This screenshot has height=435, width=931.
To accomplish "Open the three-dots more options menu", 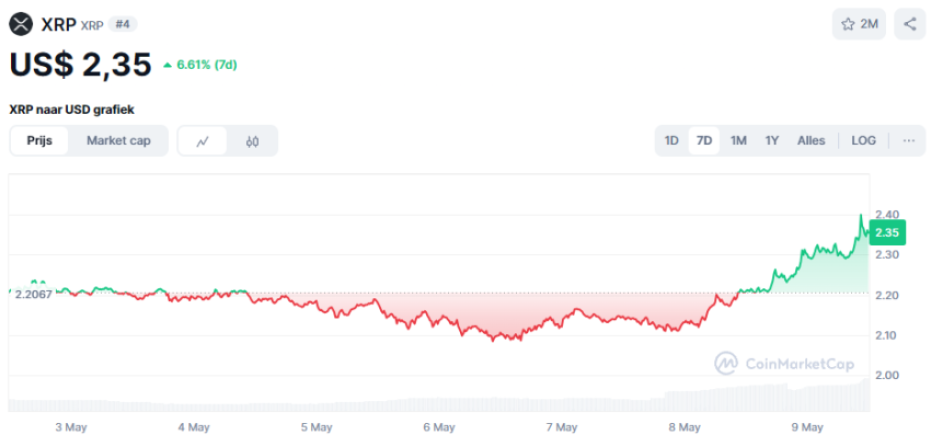I will point(908,141).
